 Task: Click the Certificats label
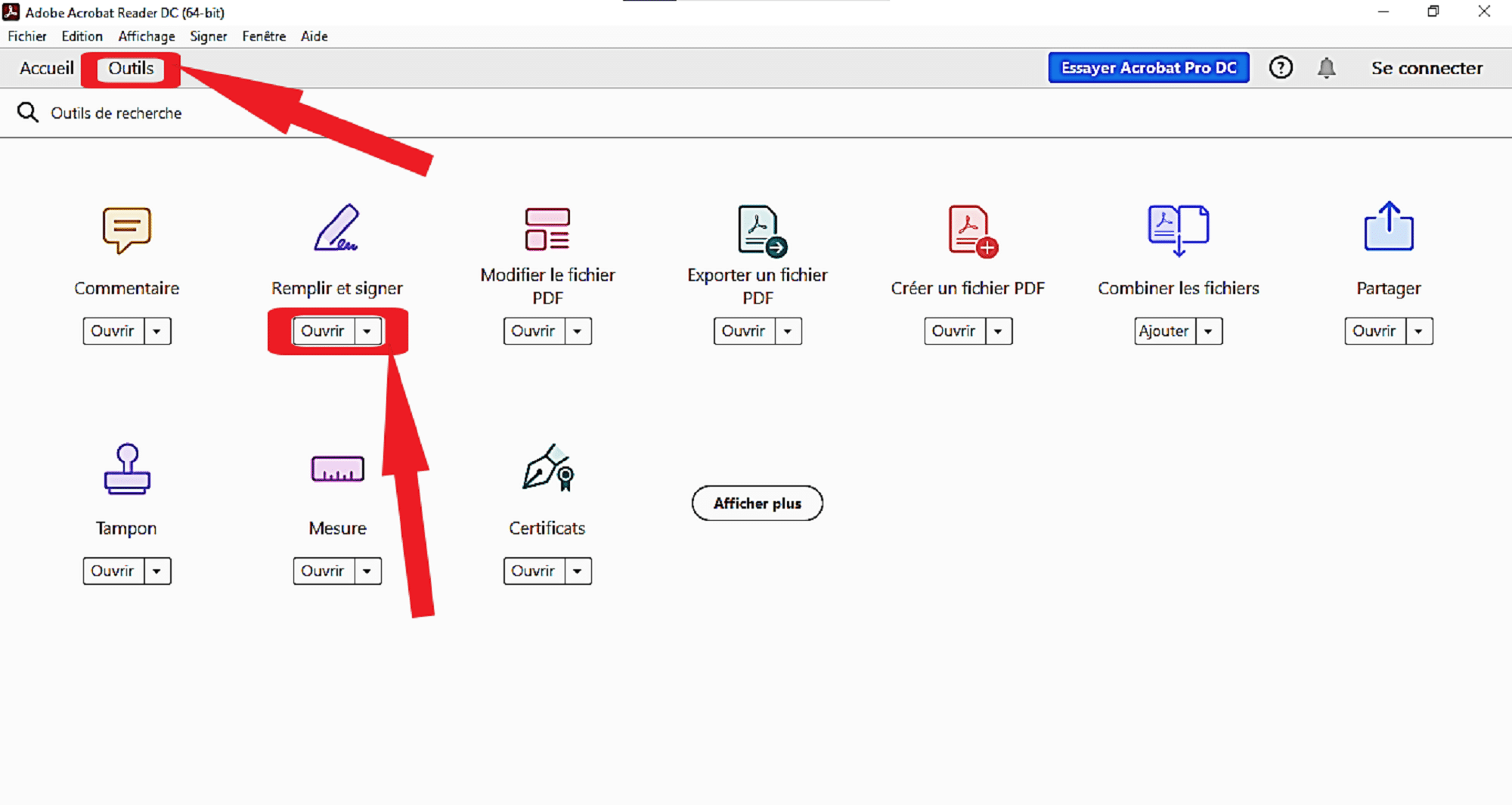click(547, 528)
